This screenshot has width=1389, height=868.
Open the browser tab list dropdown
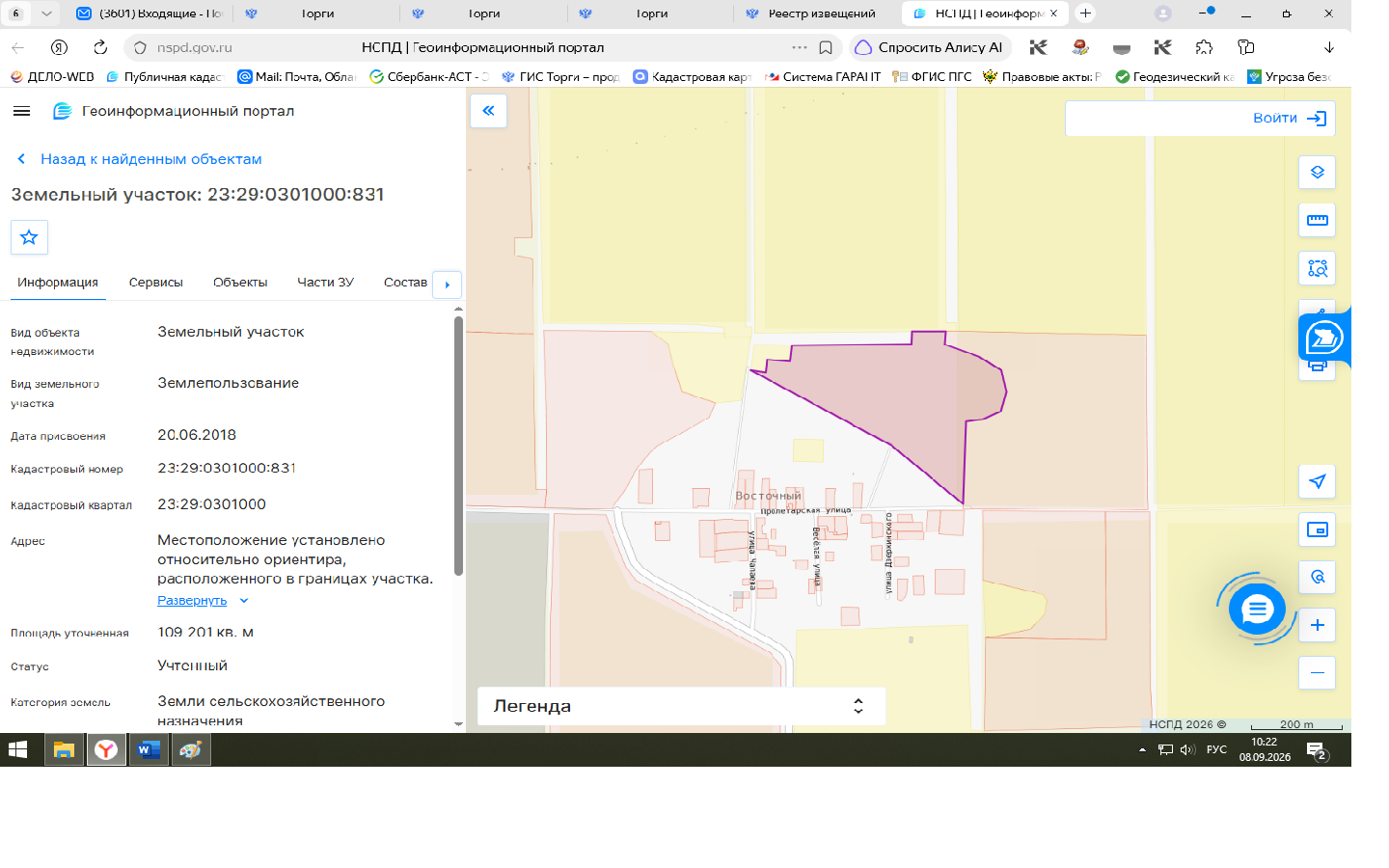point(45,14)
